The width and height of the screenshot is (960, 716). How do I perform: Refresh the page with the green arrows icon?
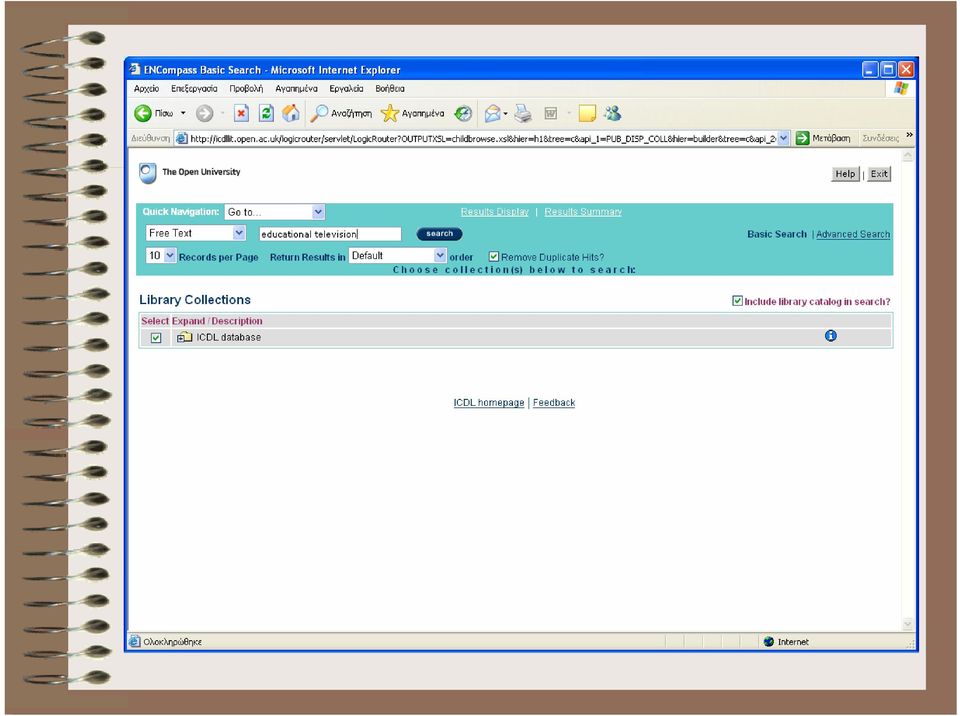point(266,113)
